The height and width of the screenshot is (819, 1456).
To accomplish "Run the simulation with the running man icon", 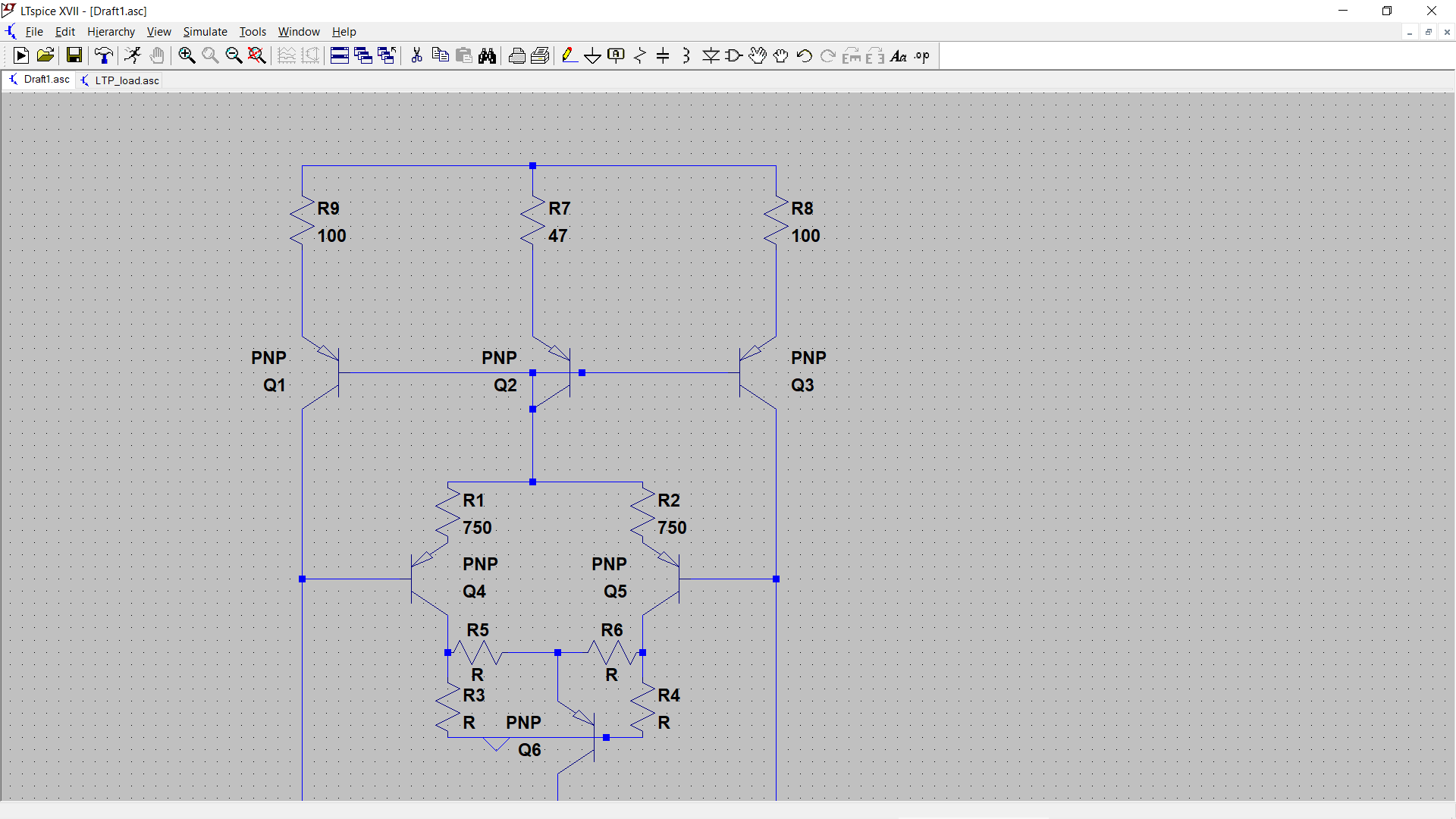I will pyautogui.click(x=133, y=55).
